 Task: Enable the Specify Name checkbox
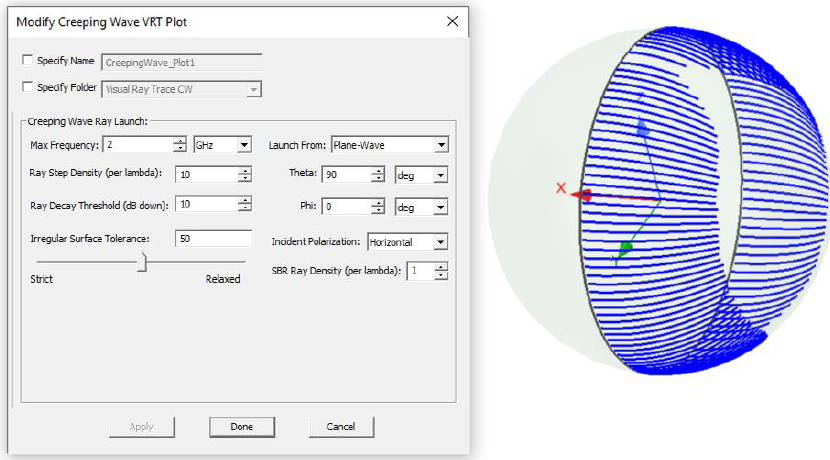[x=28, y=60]
